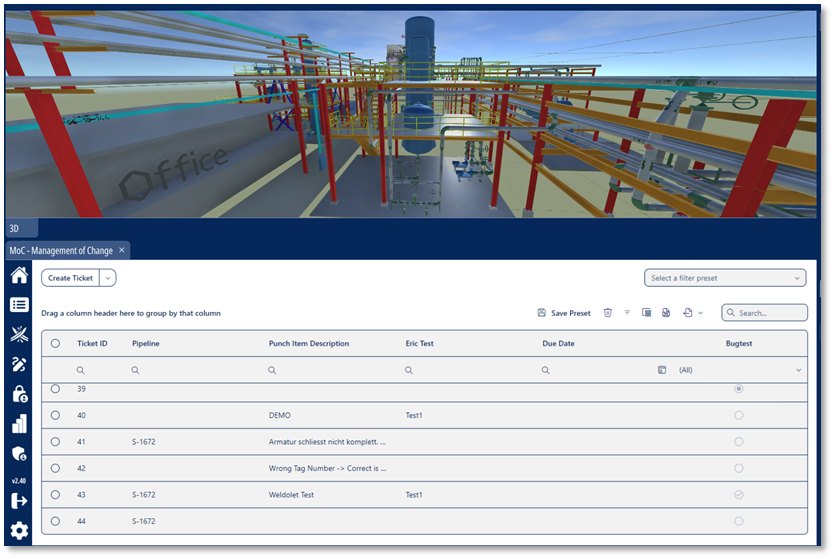Select the row checkbox for ticket 39
Viewport: 834px width, 559px height.
pos(55,389)
